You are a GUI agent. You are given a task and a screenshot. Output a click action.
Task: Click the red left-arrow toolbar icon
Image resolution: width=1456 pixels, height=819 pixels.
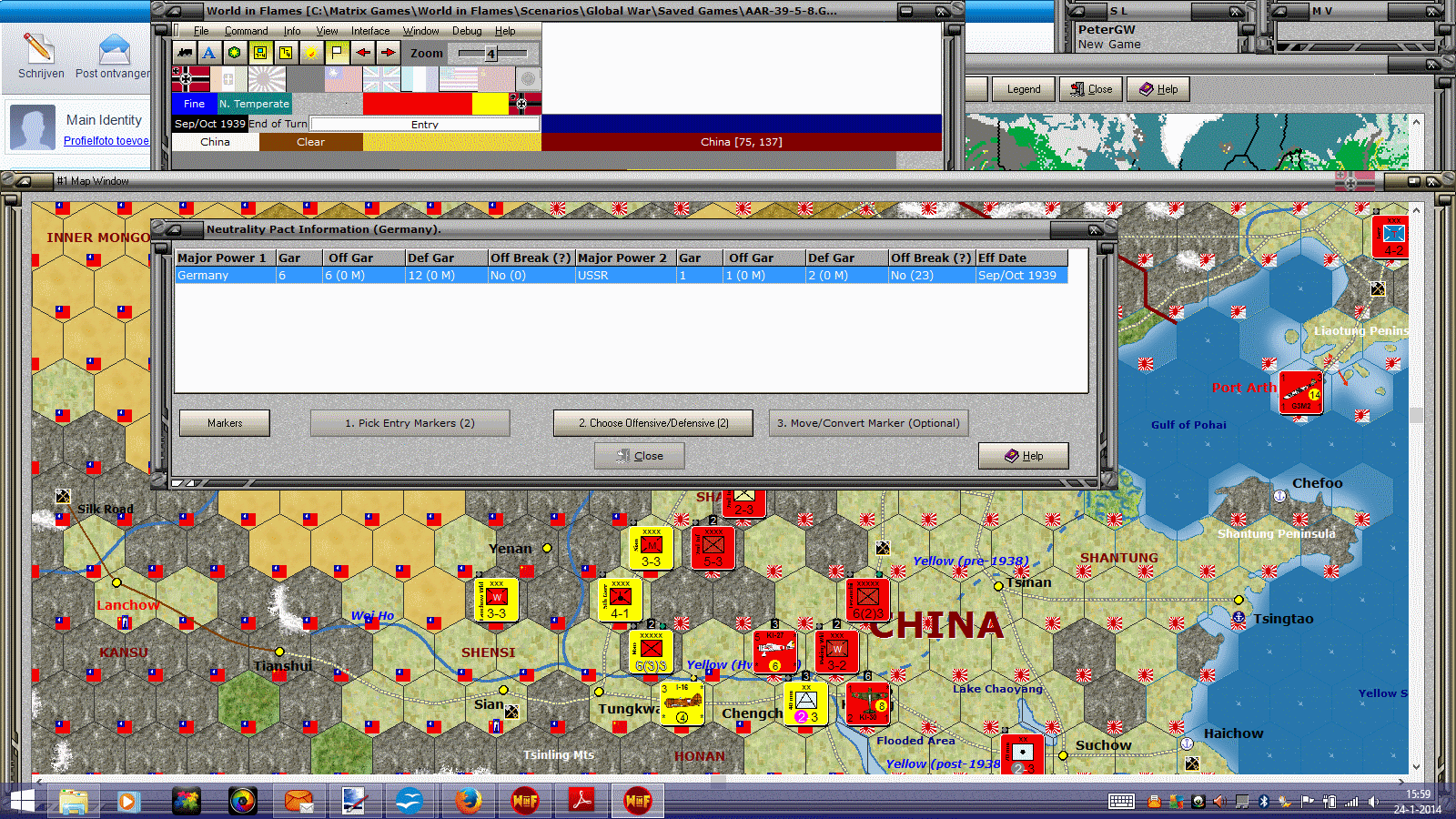tap(362, 52)
